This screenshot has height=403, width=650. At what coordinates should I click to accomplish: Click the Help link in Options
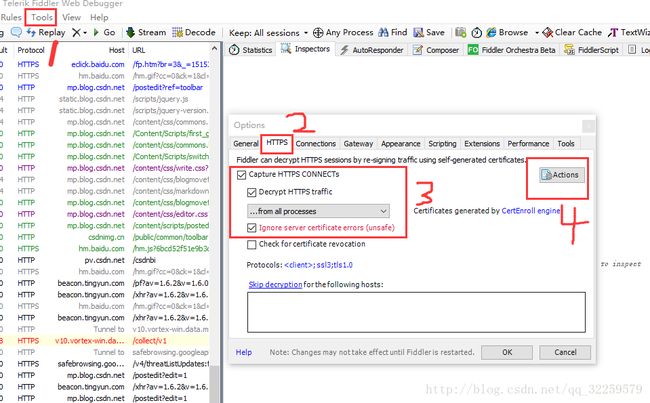243,352
